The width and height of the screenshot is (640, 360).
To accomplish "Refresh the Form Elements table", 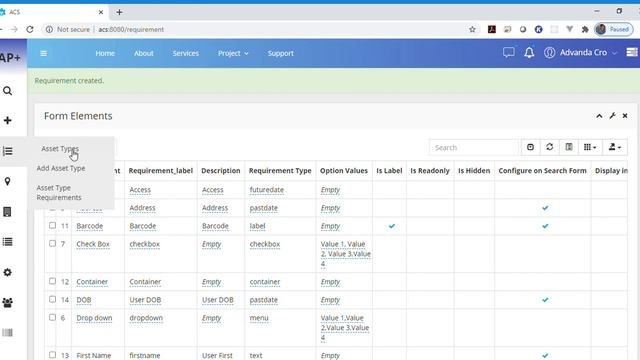I will 549,147.
